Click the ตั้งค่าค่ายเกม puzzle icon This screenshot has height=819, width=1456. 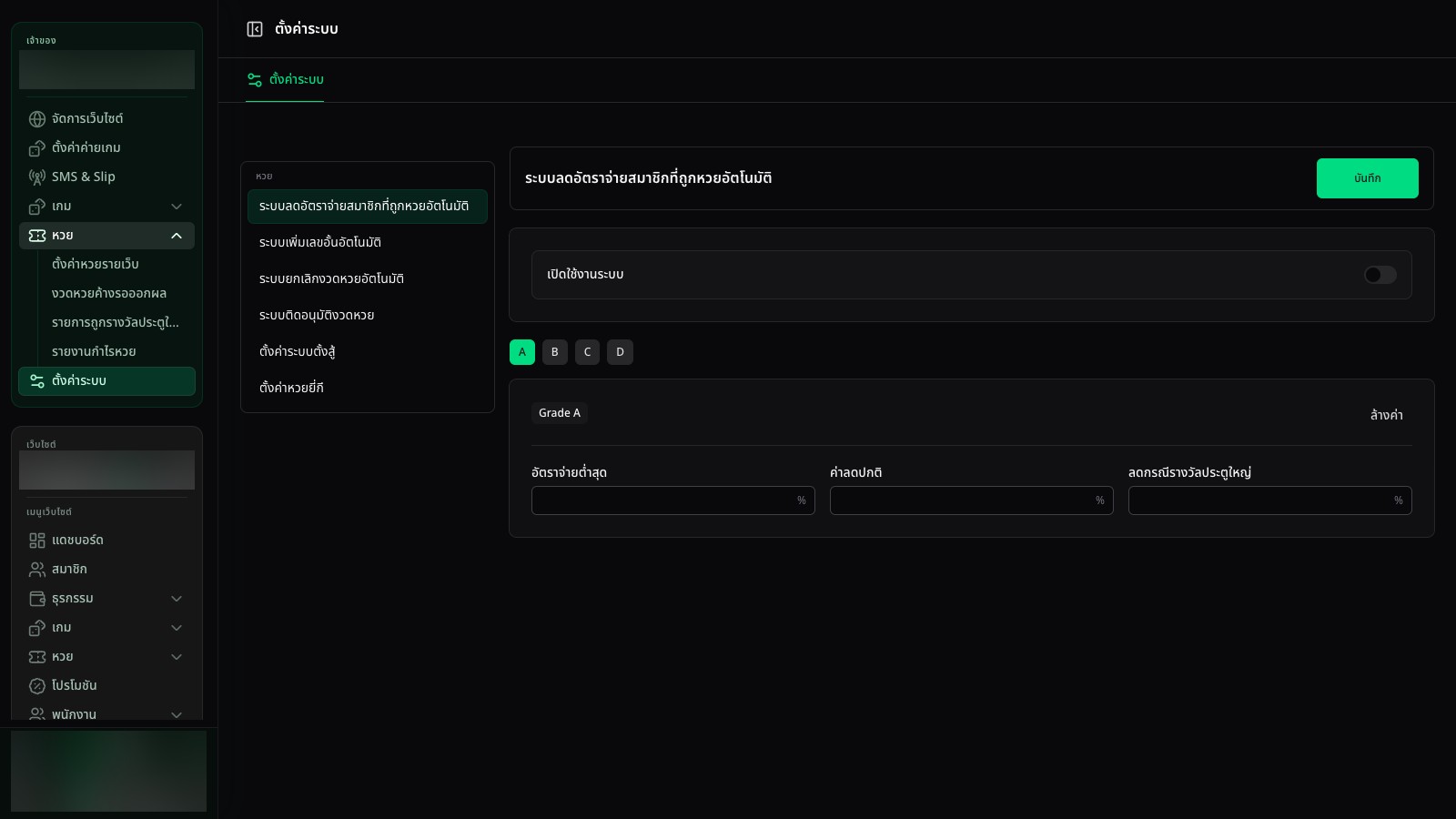[37, 148]
